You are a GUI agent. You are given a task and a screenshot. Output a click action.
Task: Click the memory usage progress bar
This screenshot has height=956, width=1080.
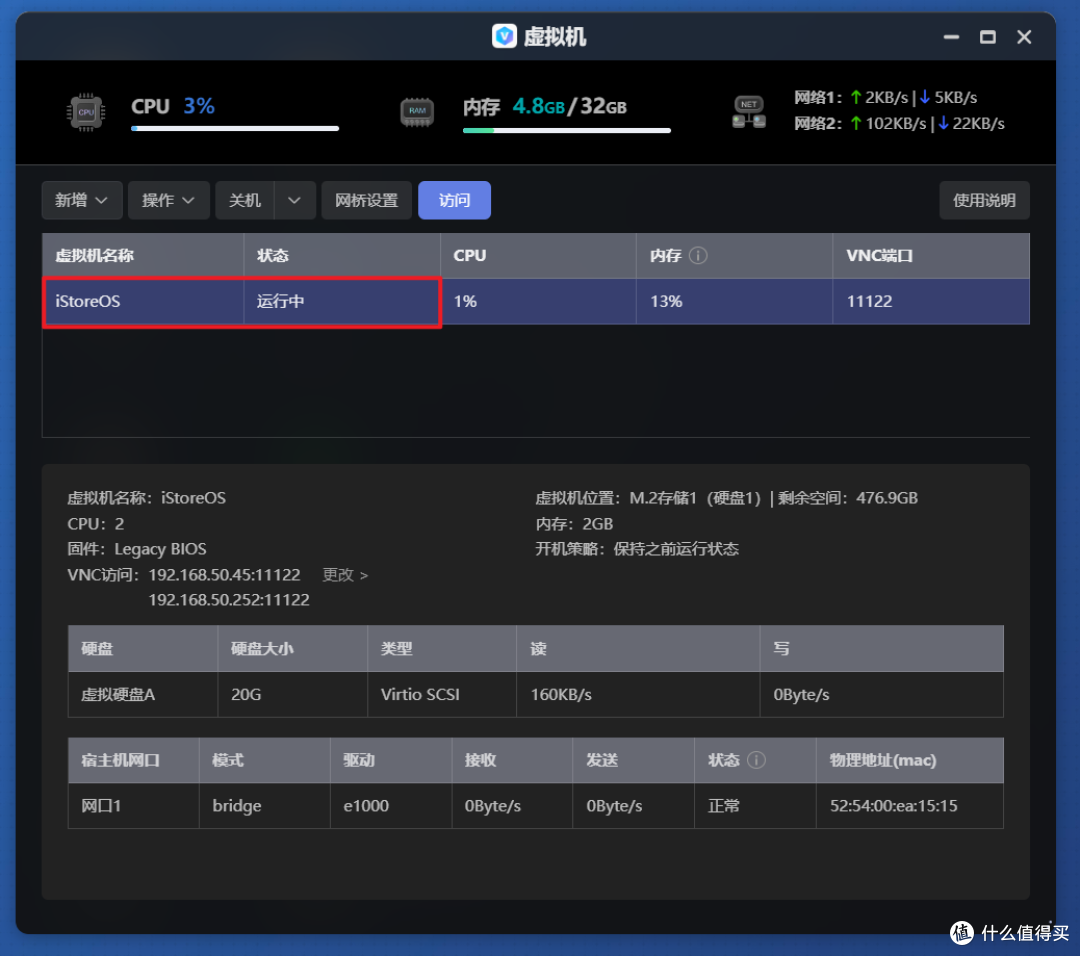tap(567, 130)
